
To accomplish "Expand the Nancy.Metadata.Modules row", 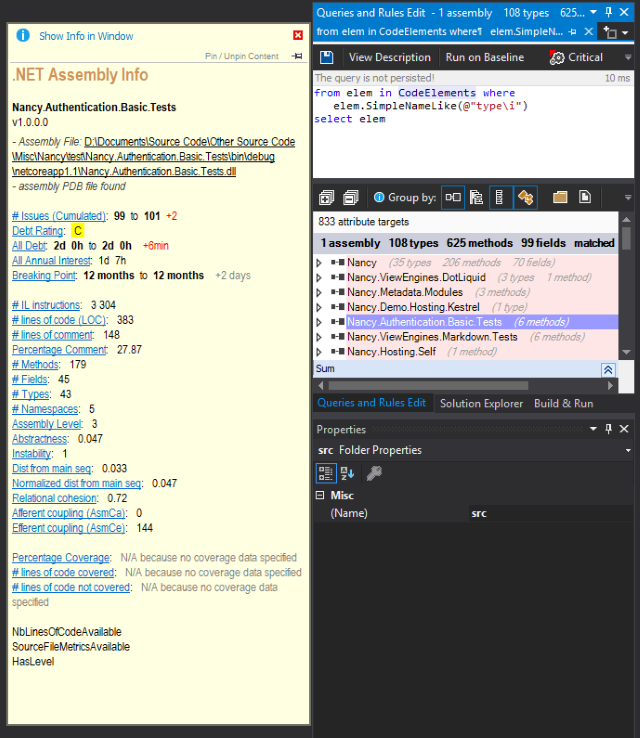I will [319, 293].
